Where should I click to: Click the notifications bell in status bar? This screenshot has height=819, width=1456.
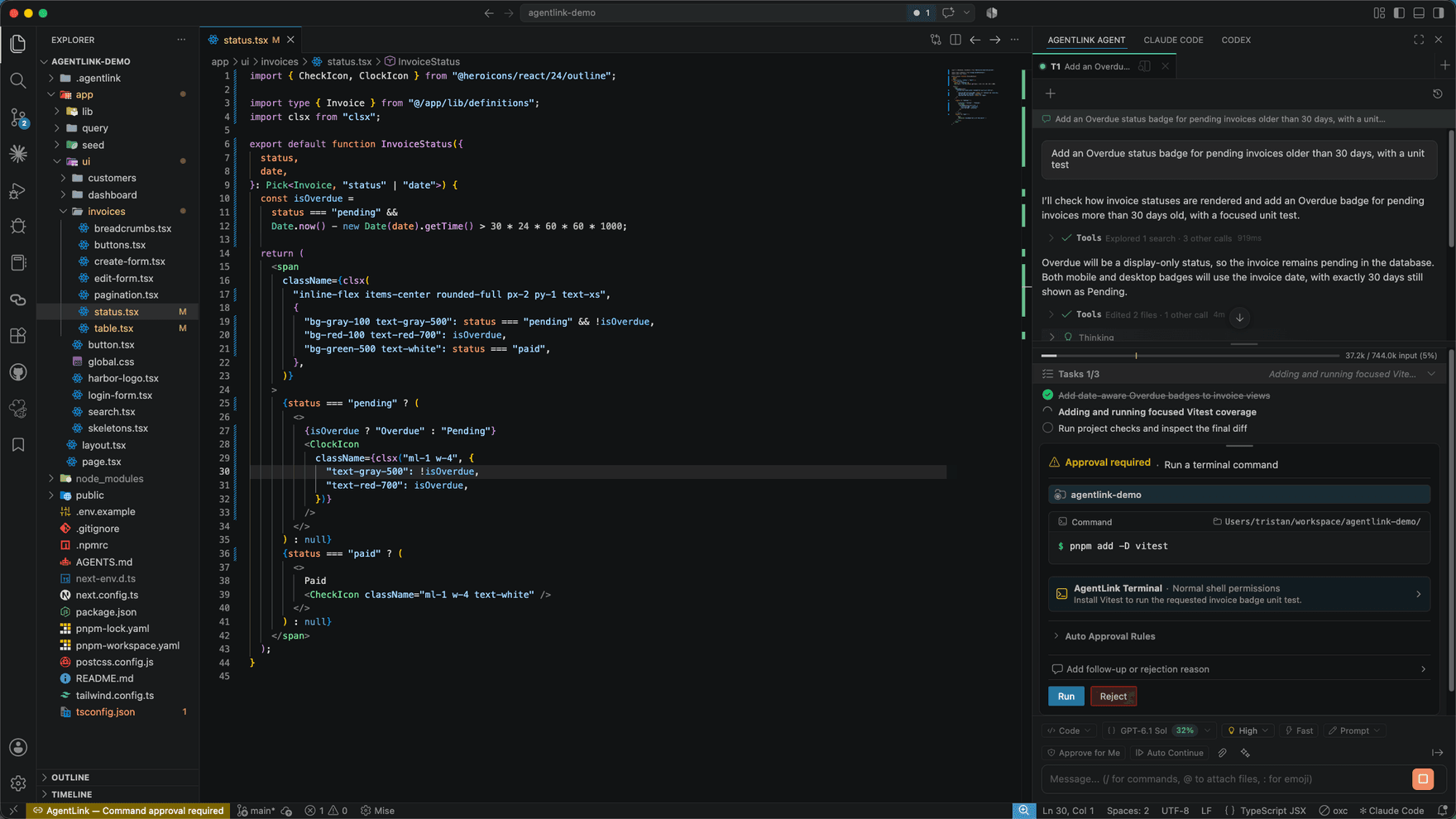point(1443,811)
